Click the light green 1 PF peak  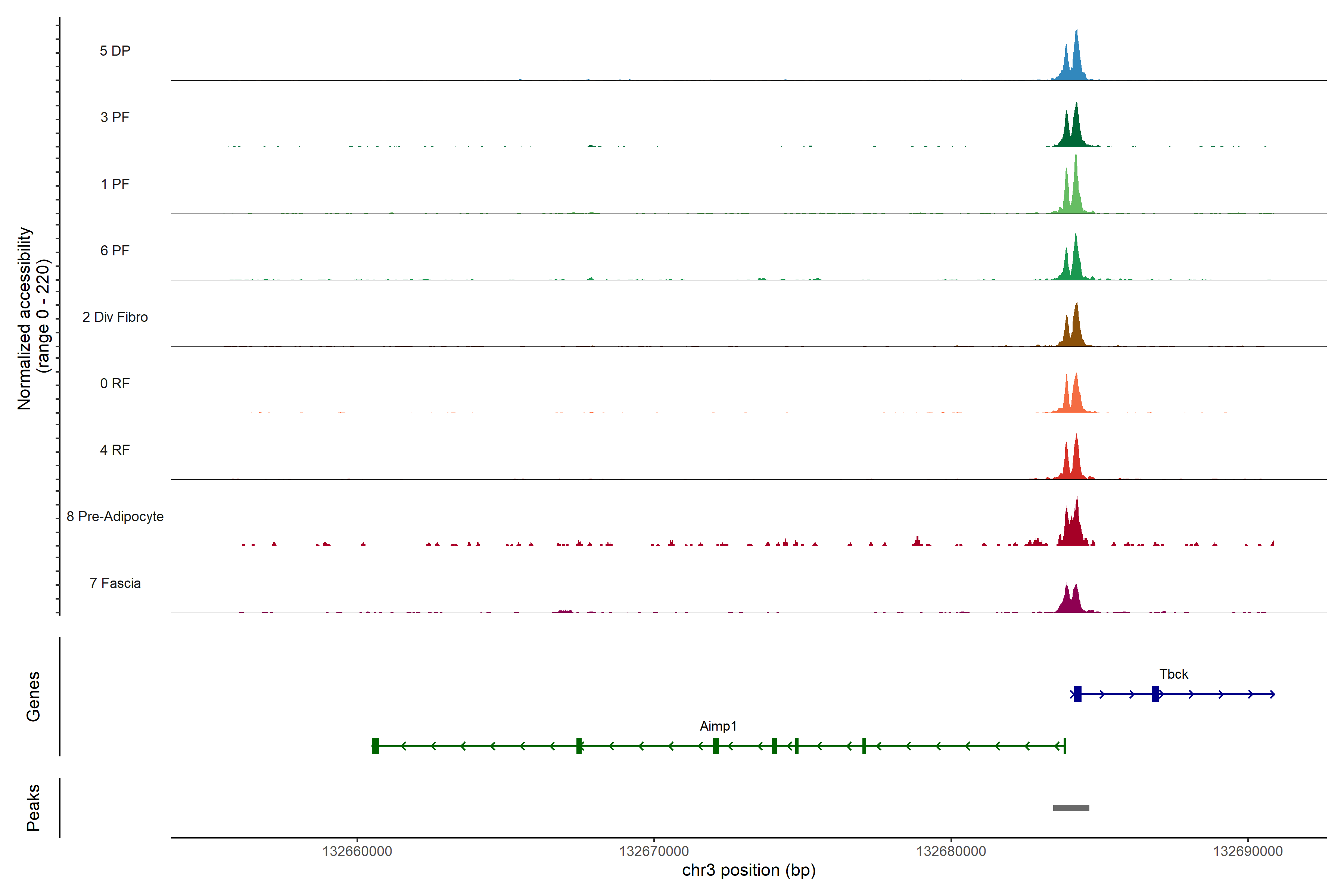1076,194
